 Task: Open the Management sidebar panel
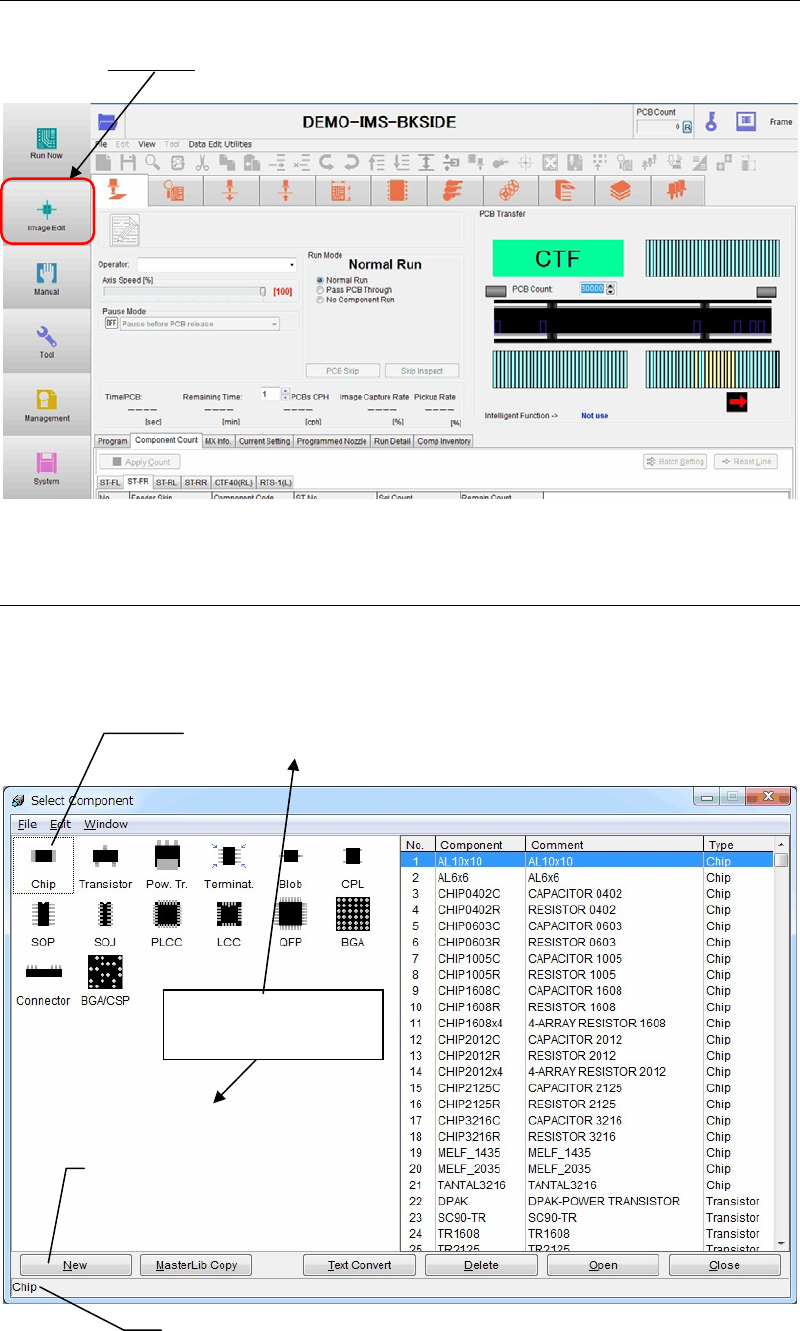[46, 405]
